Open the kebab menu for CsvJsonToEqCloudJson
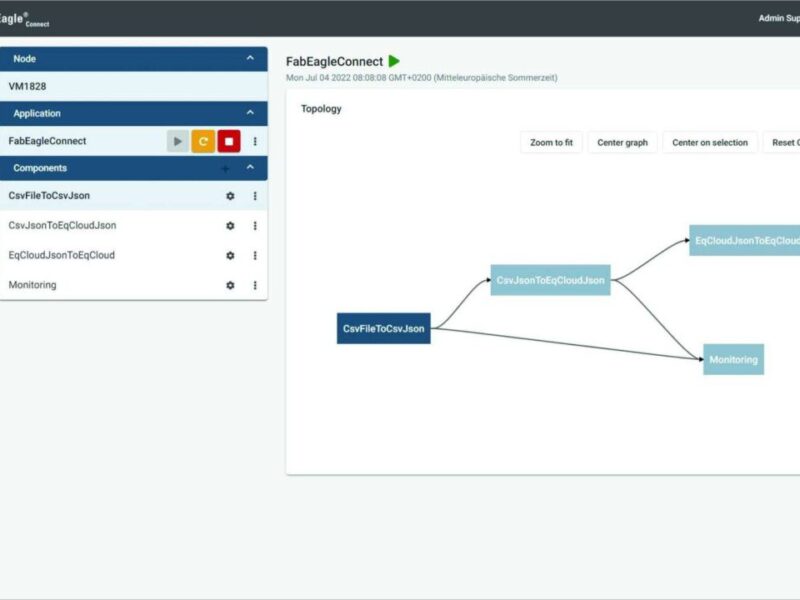800x600 pixels. [x=256, y=225]
